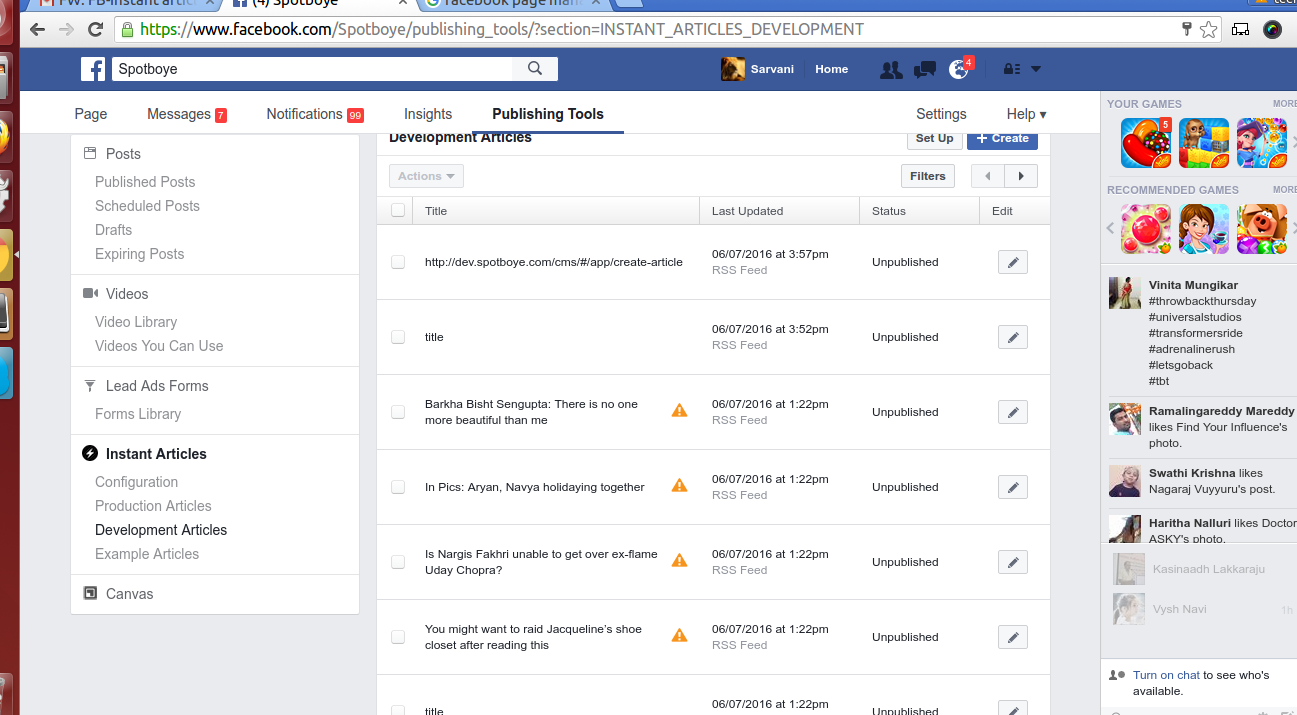Viewport: 1297px width, 715px height.
Task: Click the Home link in the top bar
Action: pos(831,69)
